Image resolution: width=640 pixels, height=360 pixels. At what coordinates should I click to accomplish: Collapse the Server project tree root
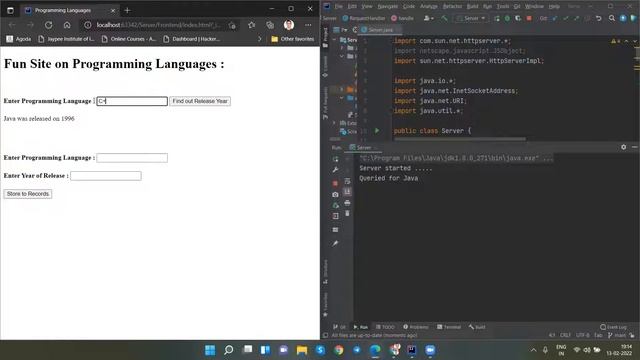click(334, 40)
